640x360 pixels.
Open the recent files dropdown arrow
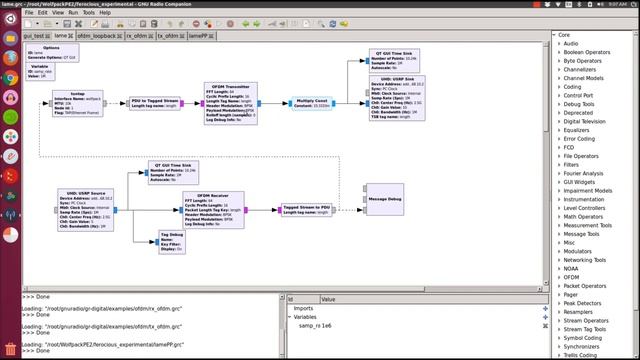tap(57, 24)
